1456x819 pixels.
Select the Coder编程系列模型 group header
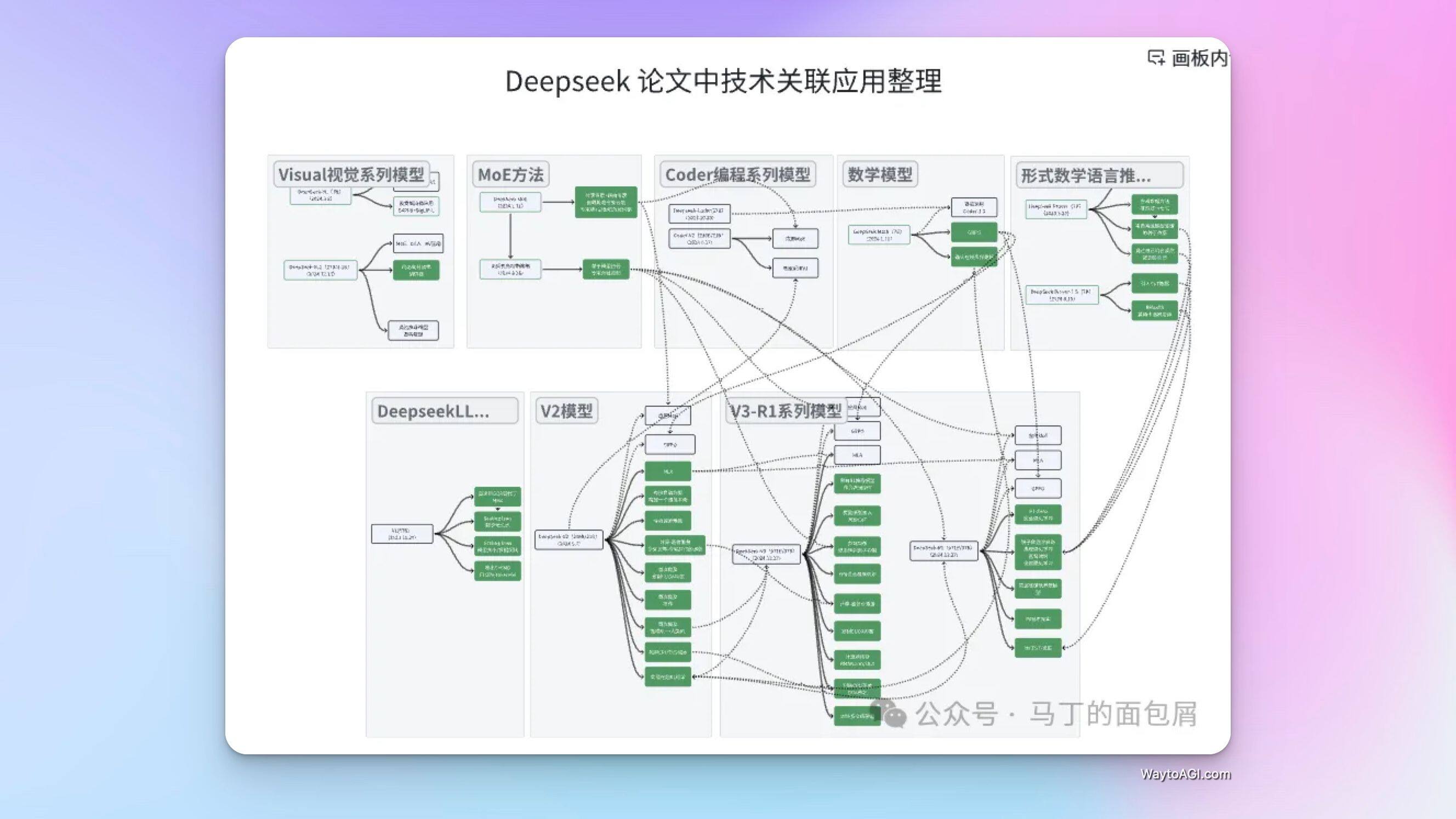click(738, 174)
